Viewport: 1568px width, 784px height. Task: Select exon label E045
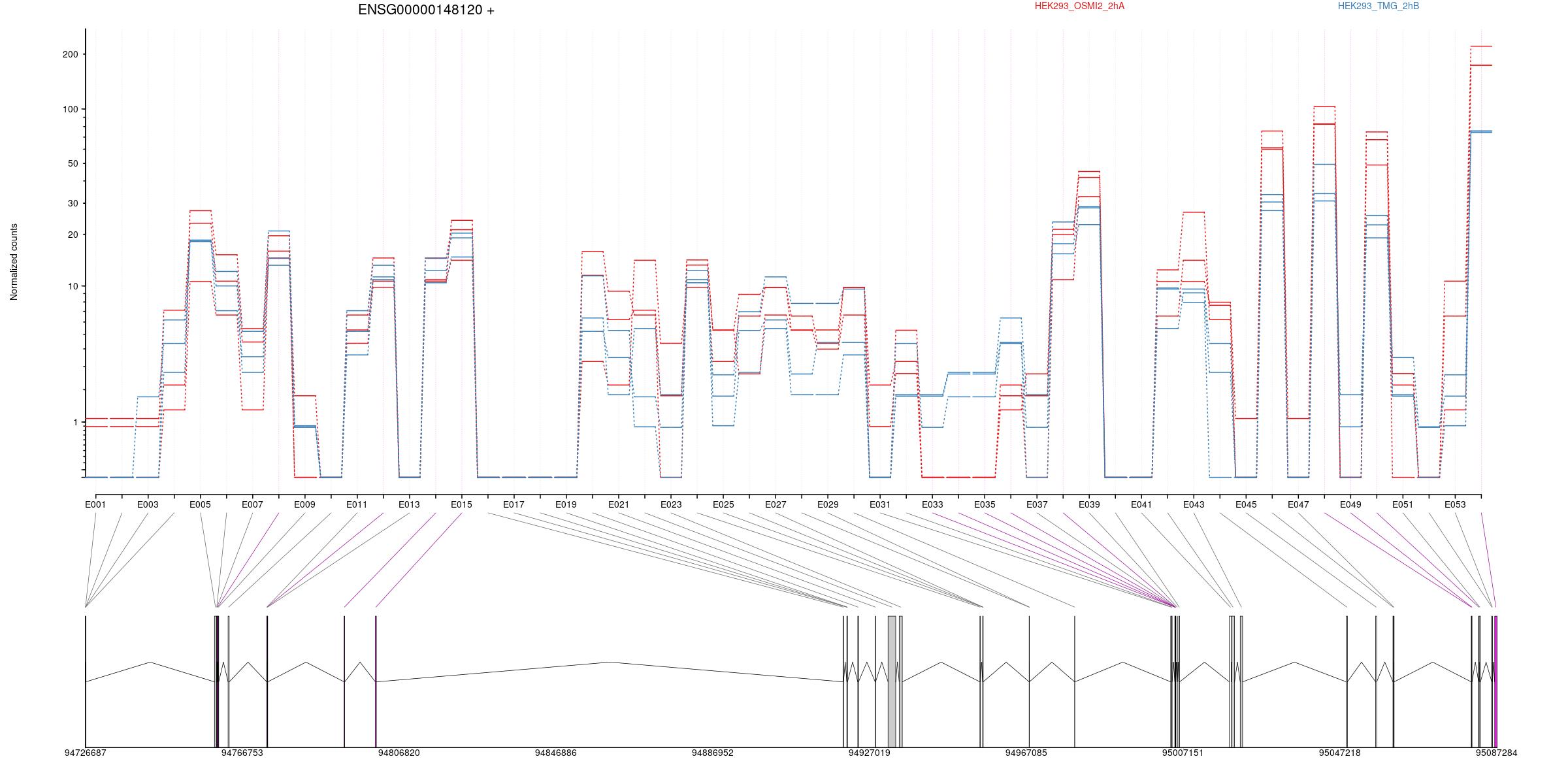(1246, 504)
